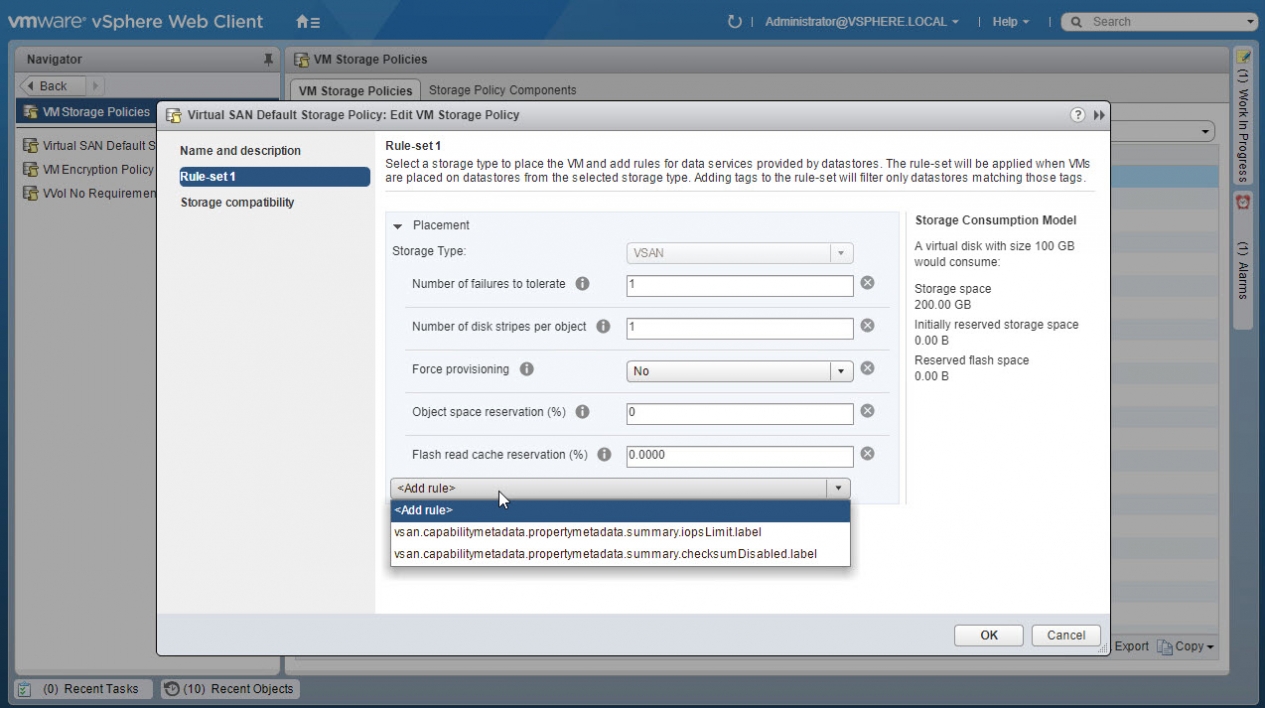This screenshot has width=1265, height=708.
Task: Remove the Force provisioning rule
Action: point(868,369)
